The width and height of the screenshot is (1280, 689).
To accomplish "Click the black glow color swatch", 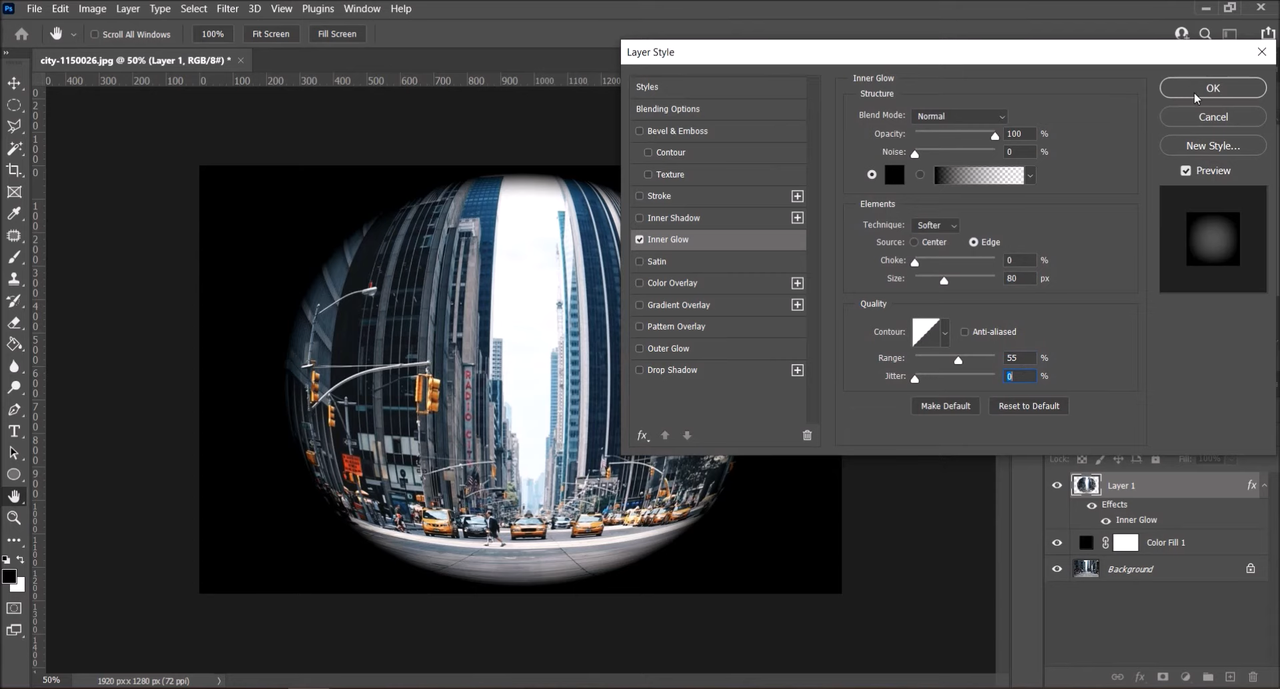I will 894,175.
